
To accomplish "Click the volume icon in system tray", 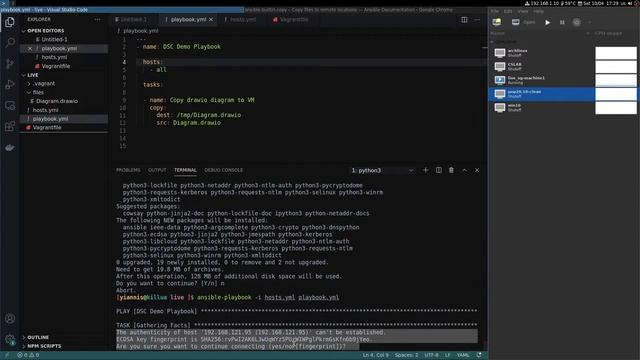I will (x=630, y=3).
